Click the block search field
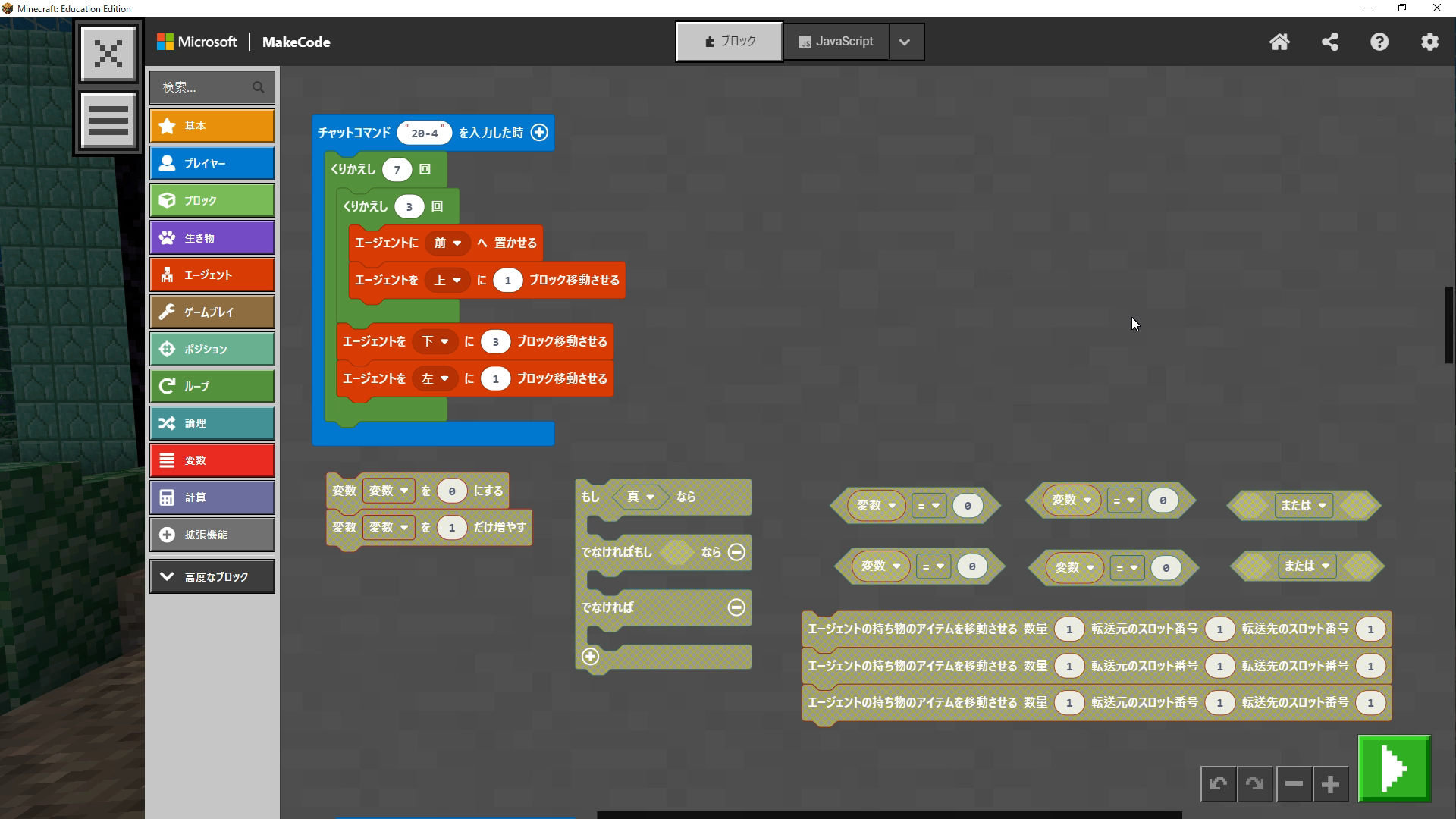The width and height of the screenshot is (1456, 819). coord(205,87)
